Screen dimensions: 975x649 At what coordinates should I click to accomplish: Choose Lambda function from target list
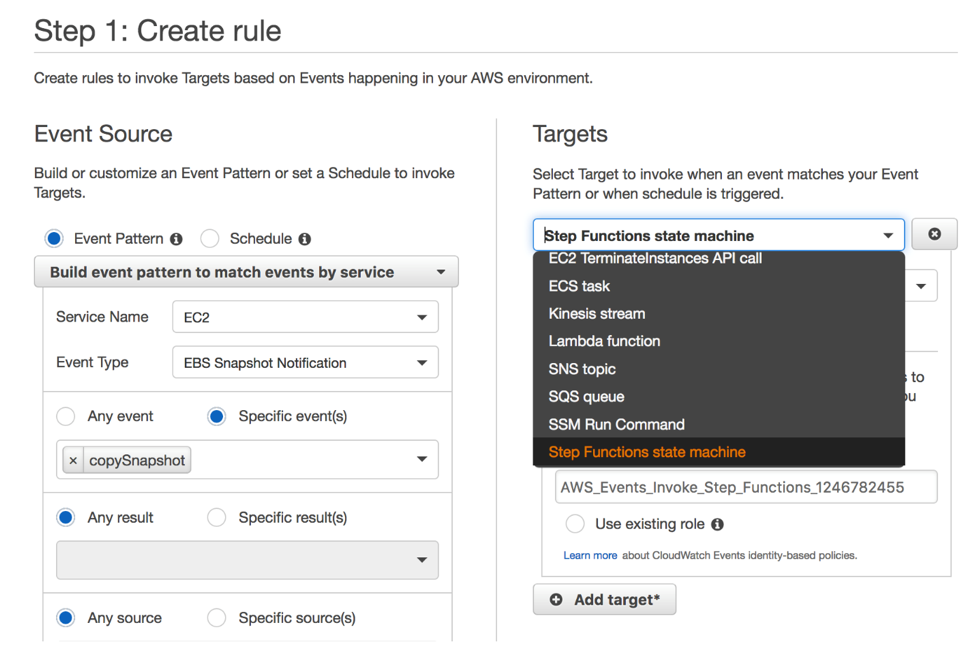pos(604,341)
